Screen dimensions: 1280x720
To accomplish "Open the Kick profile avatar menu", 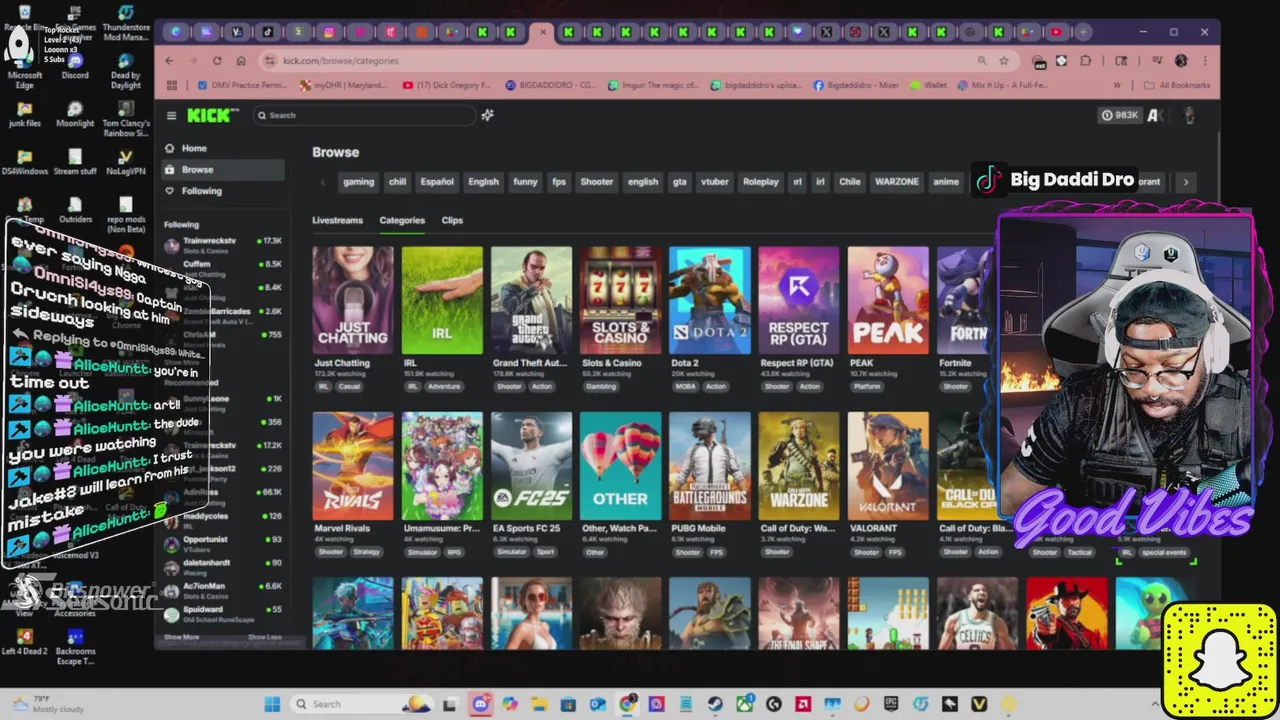I will click(x=1189, y=115).
